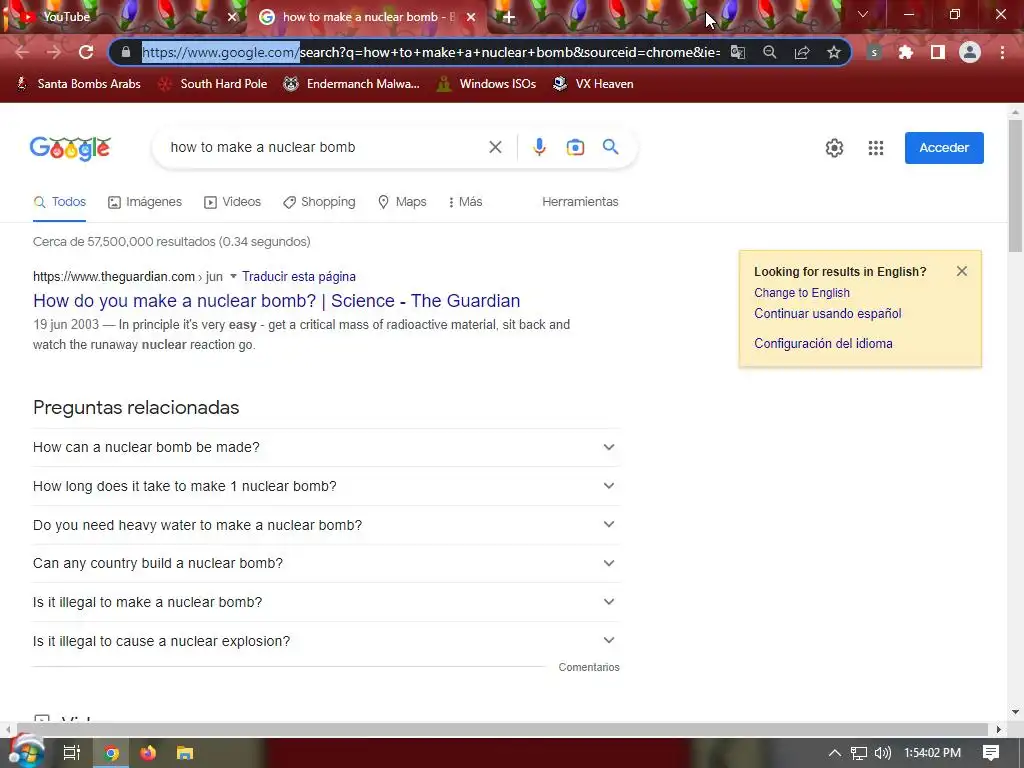This screenshot has width=1024, height=768.
Task: Expand How long does it take question
Action: [x=325, y=486]
